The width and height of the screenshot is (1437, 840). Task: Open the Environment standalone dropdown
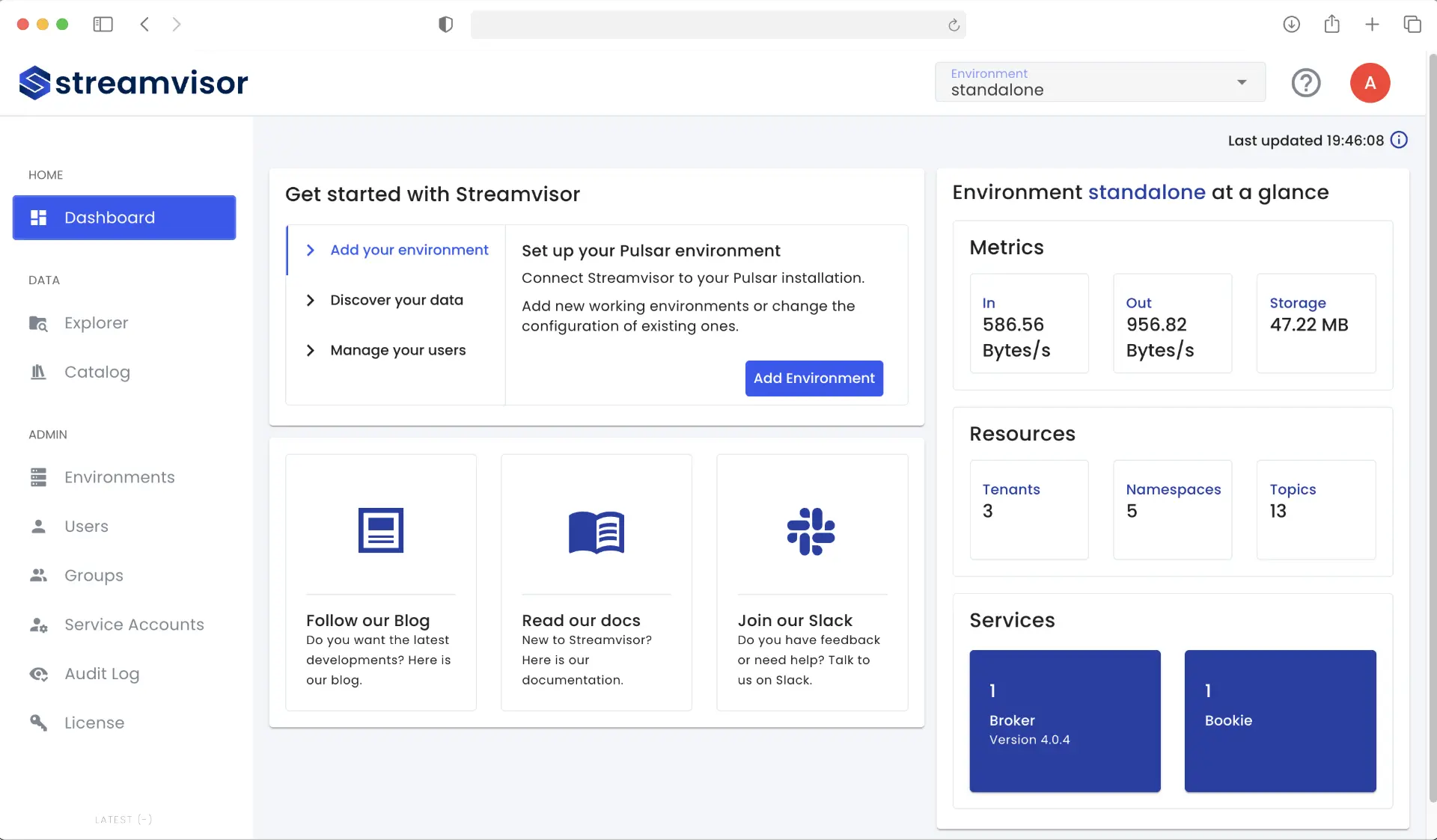[x=1099, y=82]
